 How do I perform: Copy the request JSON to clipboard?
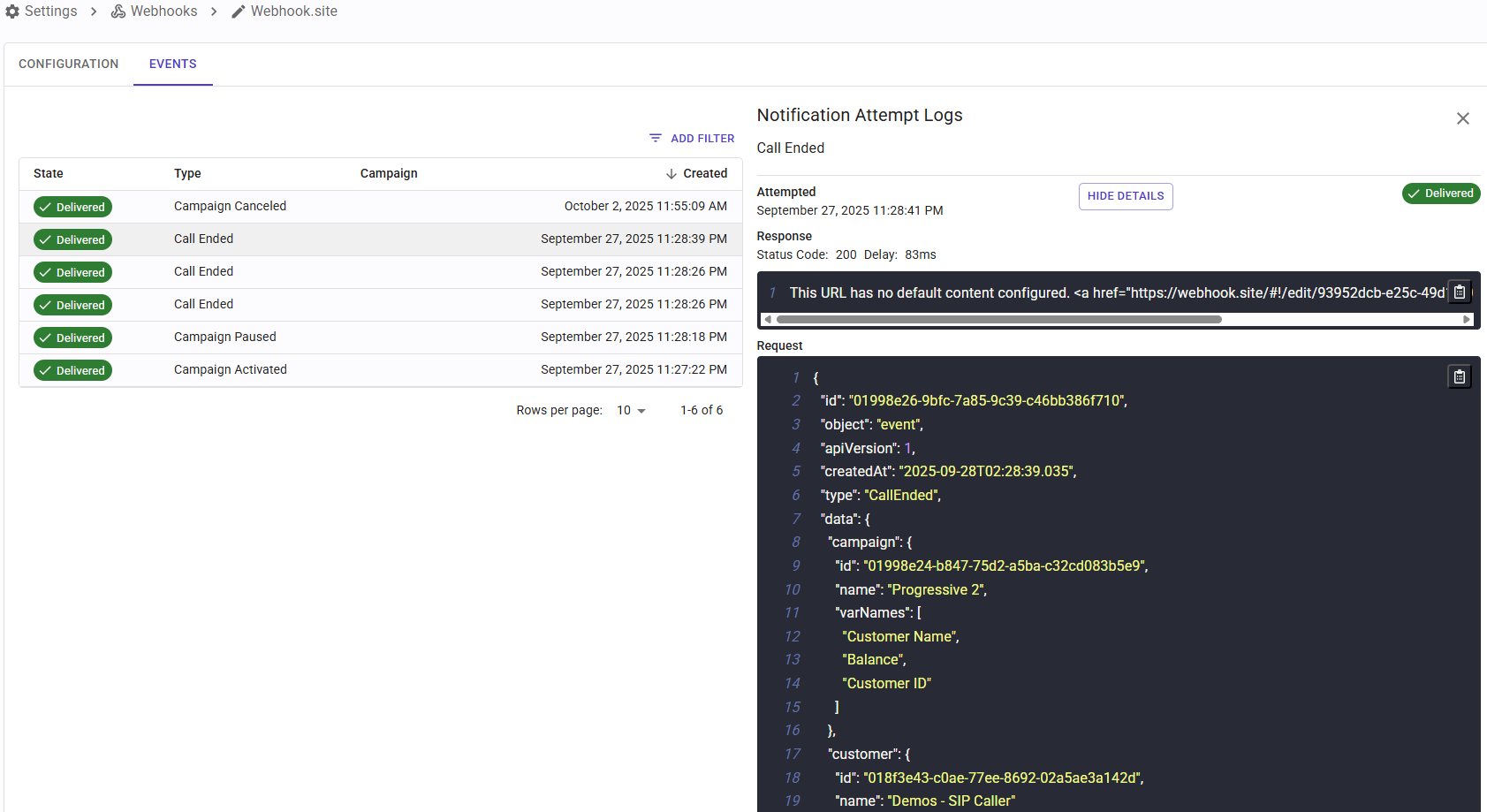pos(1459,377)
